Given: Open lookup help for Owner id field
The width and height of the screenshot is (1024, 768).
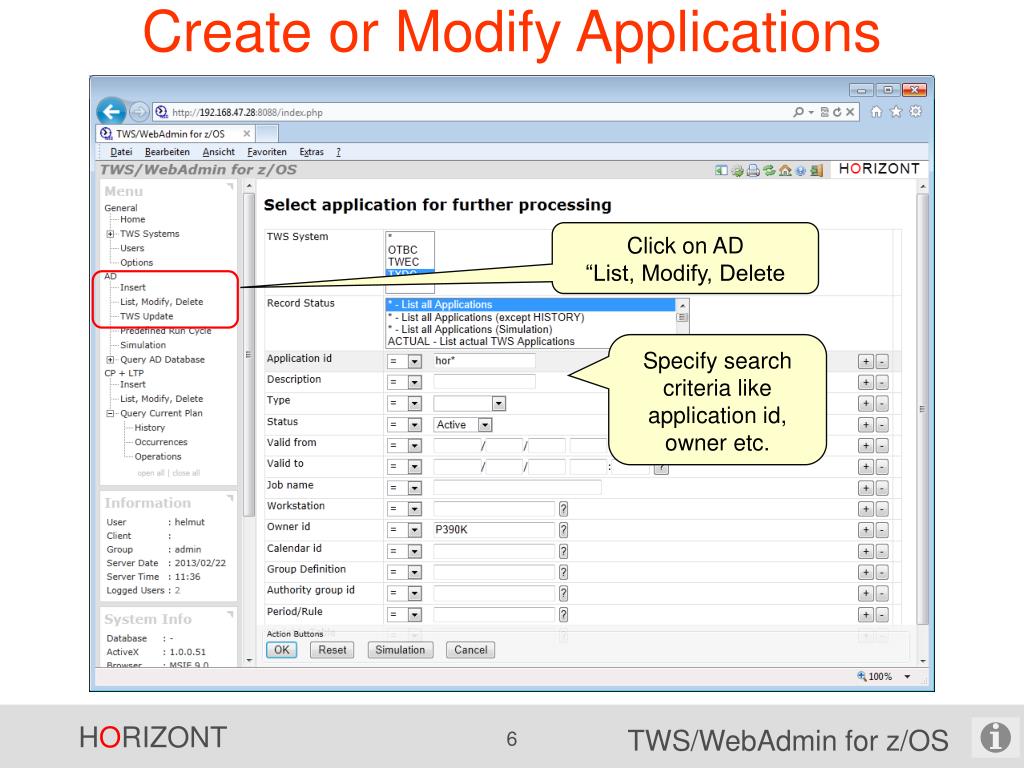Looking at the screenshot, I should coord(563,530).
